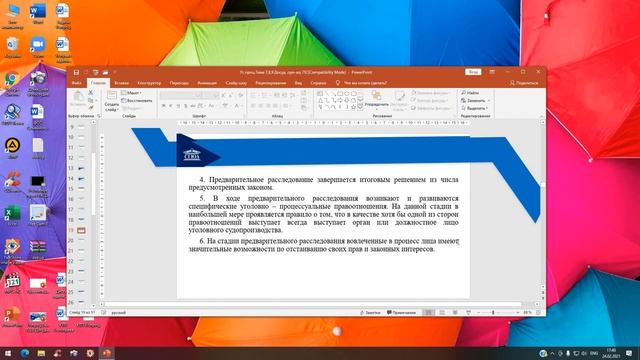Click the ribbon display options icon
This screenshot has width=640, height=360.
tap(492, 72)
